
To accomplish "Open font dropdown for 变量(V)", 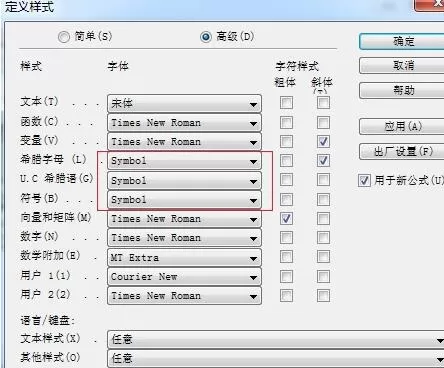I will click(x=184, y=142).
